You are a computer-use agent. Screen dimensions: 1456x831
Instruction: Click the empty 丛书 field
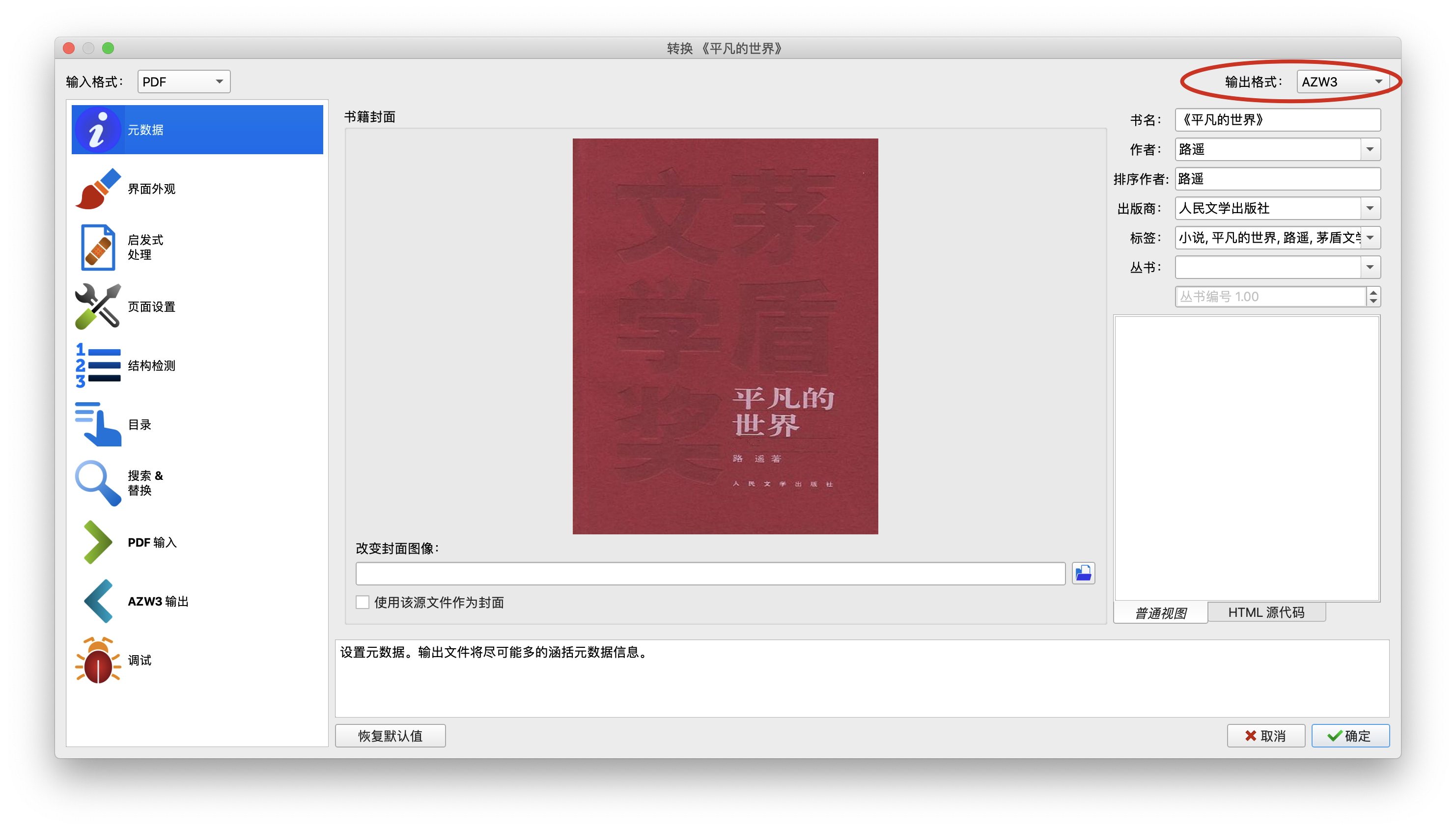pyautogui.click(x=1268, y=267)
